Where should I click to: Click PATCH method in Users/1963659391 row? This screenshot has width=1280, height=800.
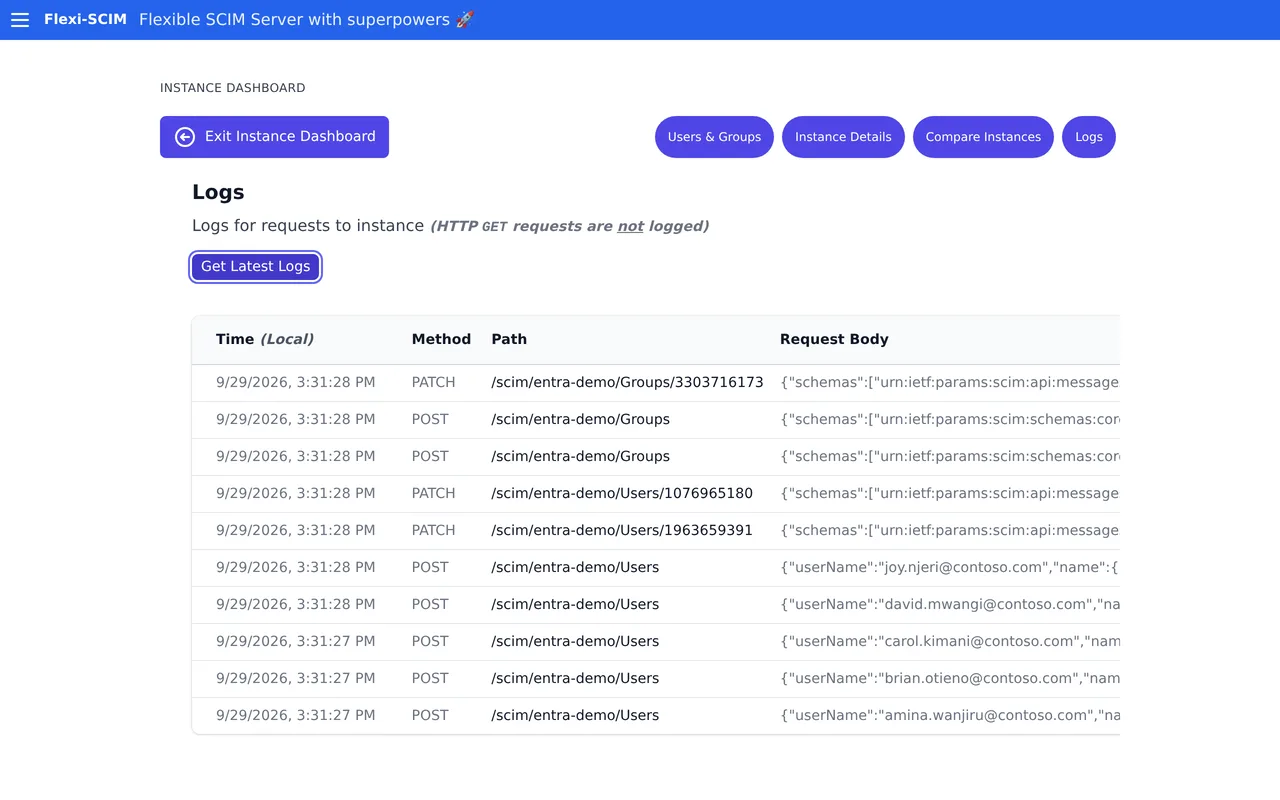click(x=433, y=530)
